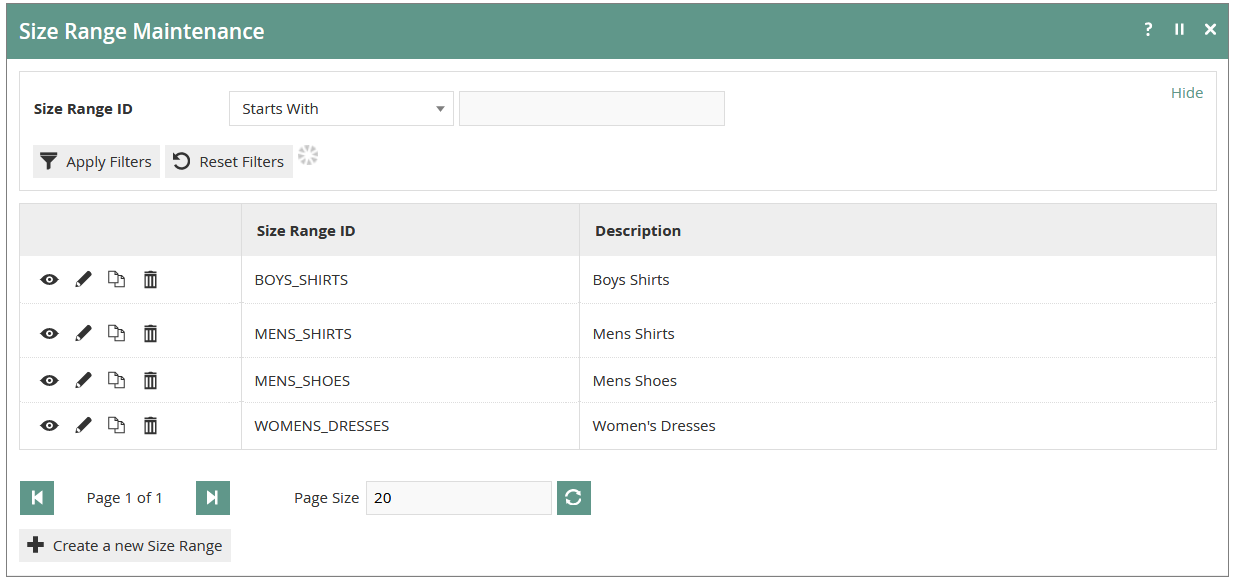Image resolution: width=1233 pixels, height=580 pixels.
Task: Edit the MENS_SHIRTS size range
Action: [83, 334]
